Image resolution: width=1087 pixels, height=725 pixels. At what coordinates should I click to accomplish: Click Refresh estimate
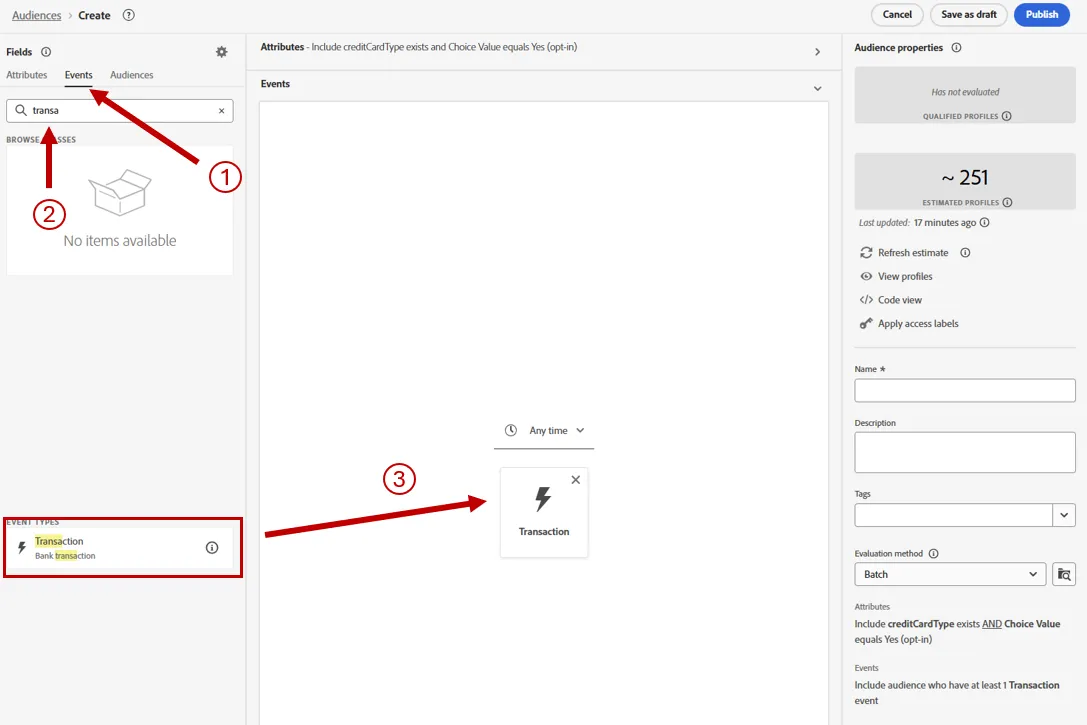click(904, 253)
